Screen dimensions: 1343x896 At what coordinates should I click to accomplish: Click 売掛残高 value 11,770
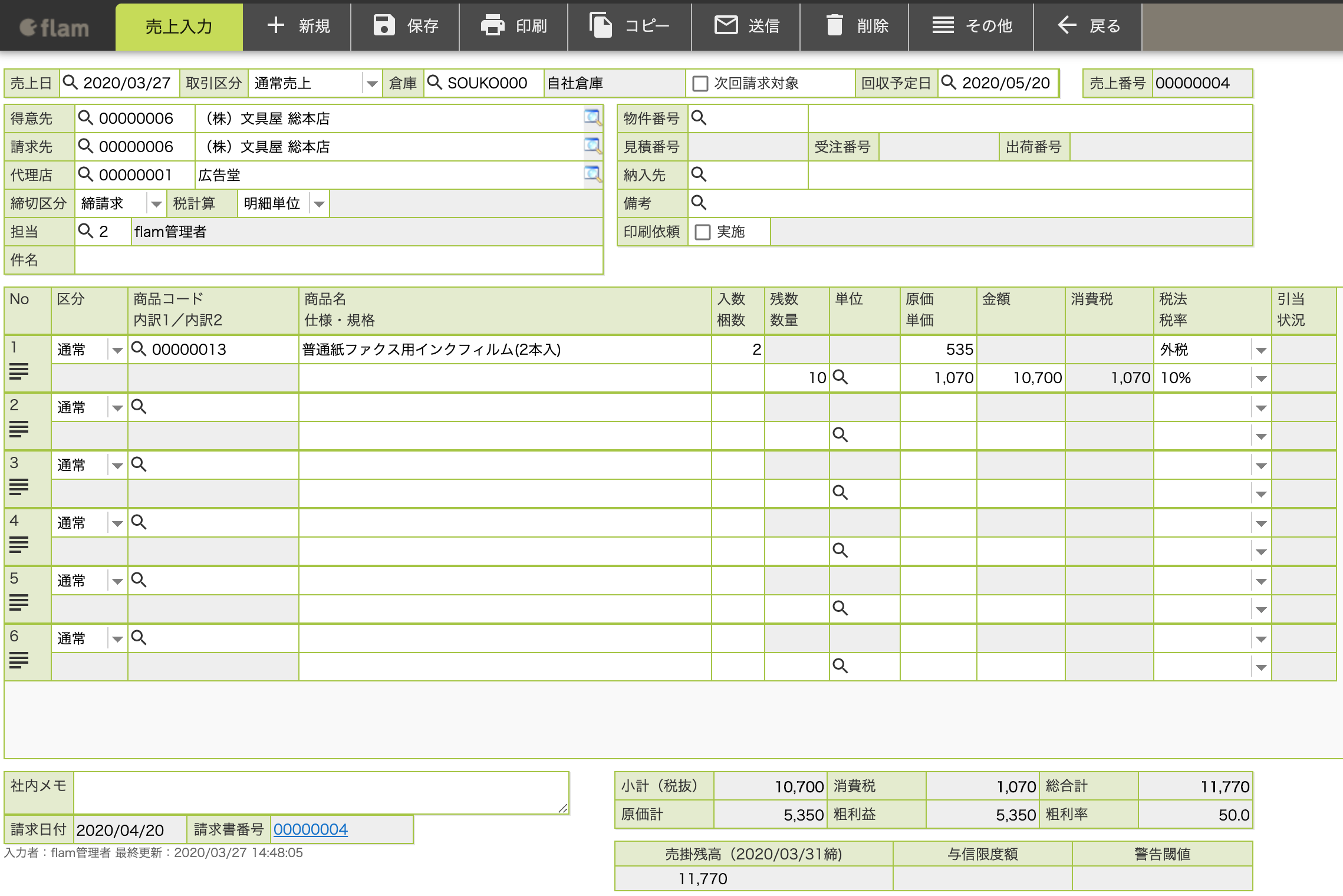753,878
